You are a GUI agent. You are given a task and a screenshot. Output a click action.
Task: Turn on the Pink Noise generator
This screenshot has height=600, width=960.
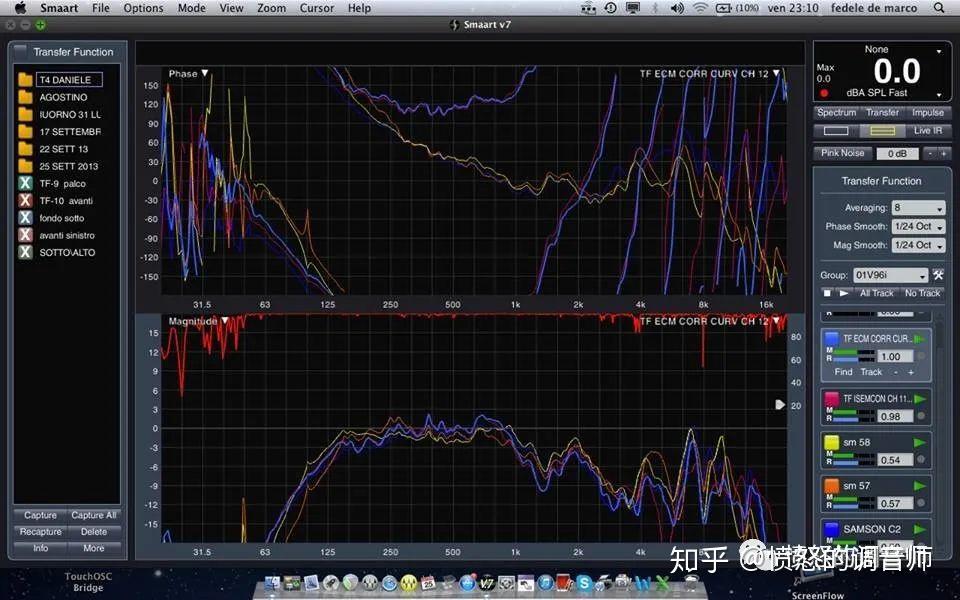842,153
